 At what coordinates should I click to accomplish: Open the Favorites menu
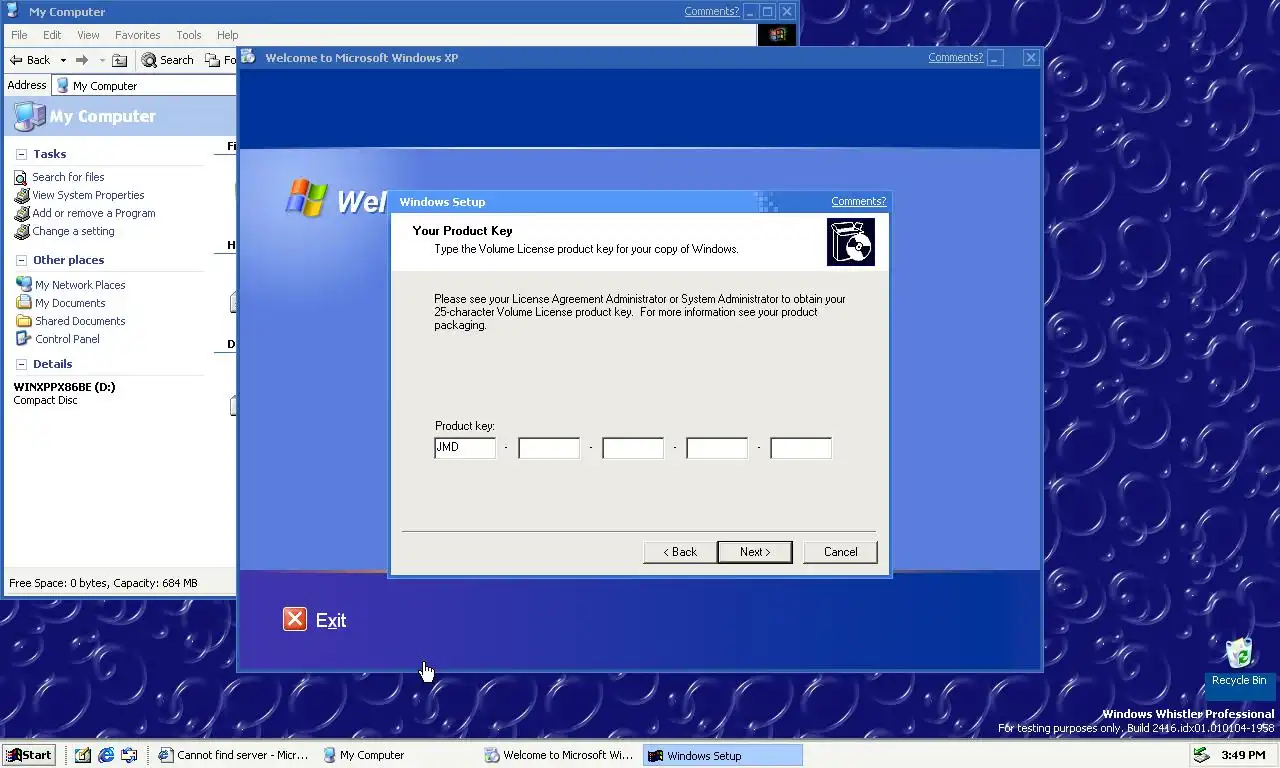[137, 35]
